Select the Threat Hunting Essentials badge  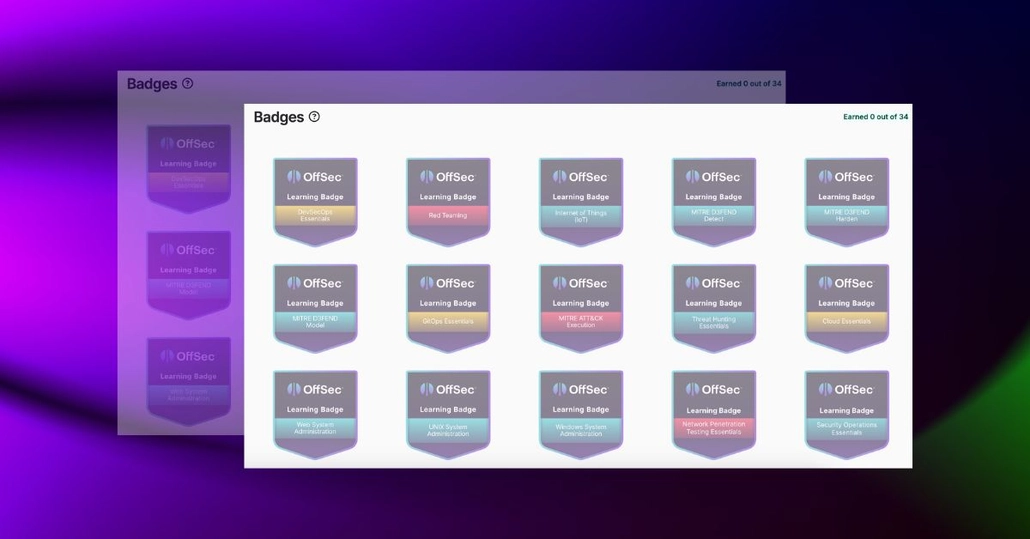coord(713,308)
